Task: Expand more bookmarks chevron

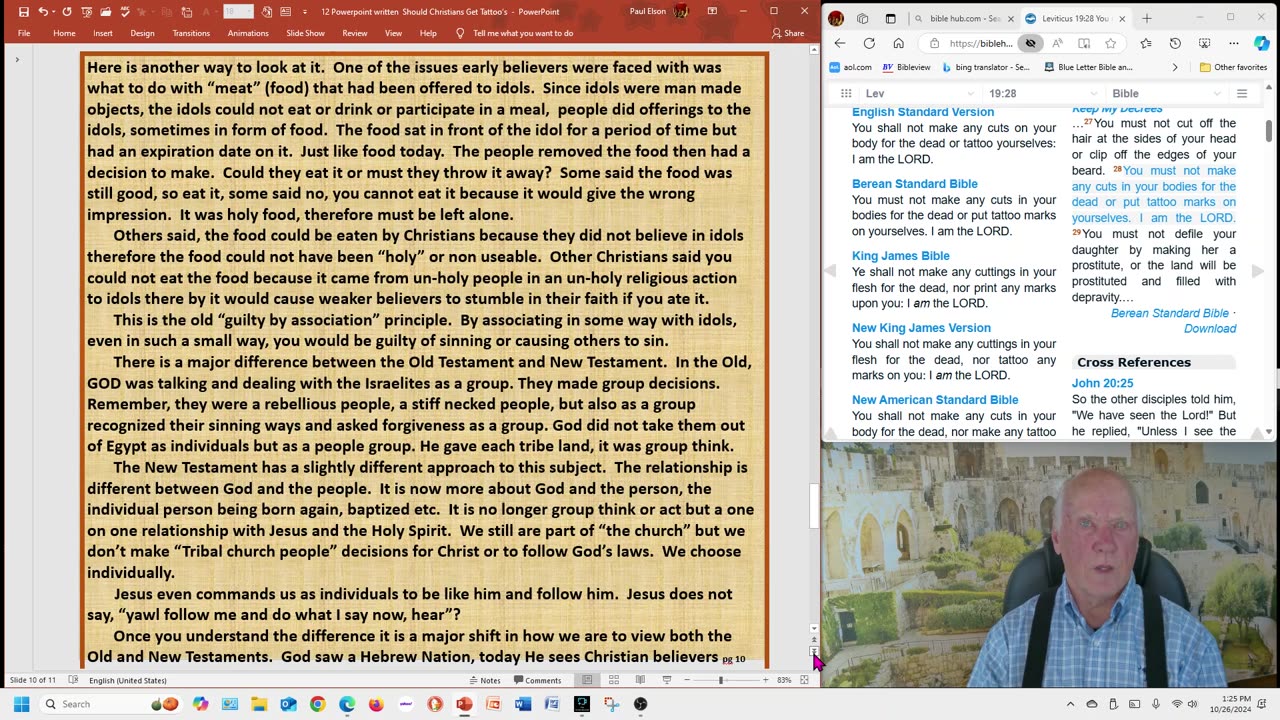Action: (1175, 67)
